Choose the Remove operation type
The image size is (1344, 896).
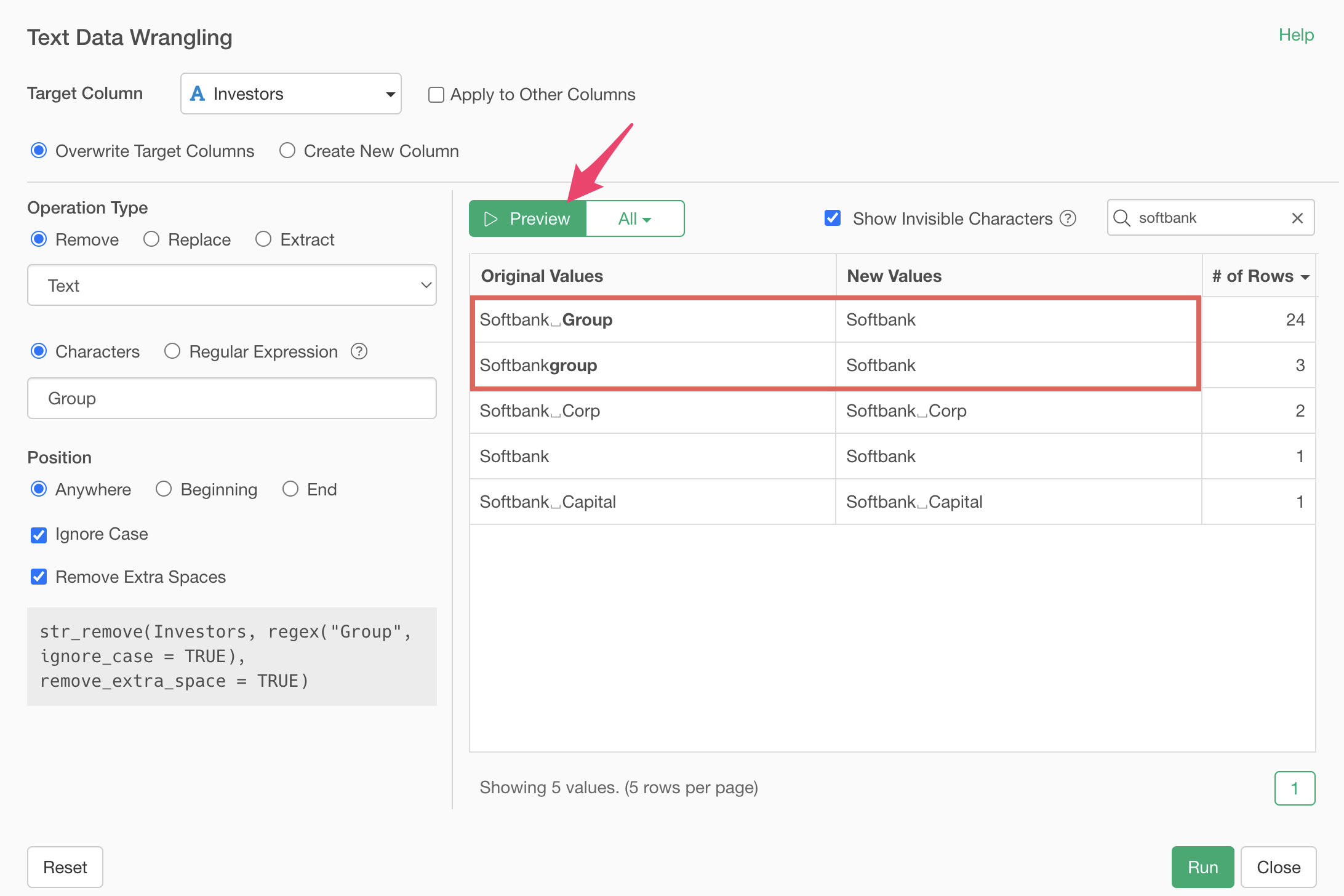tap(39, 239)
